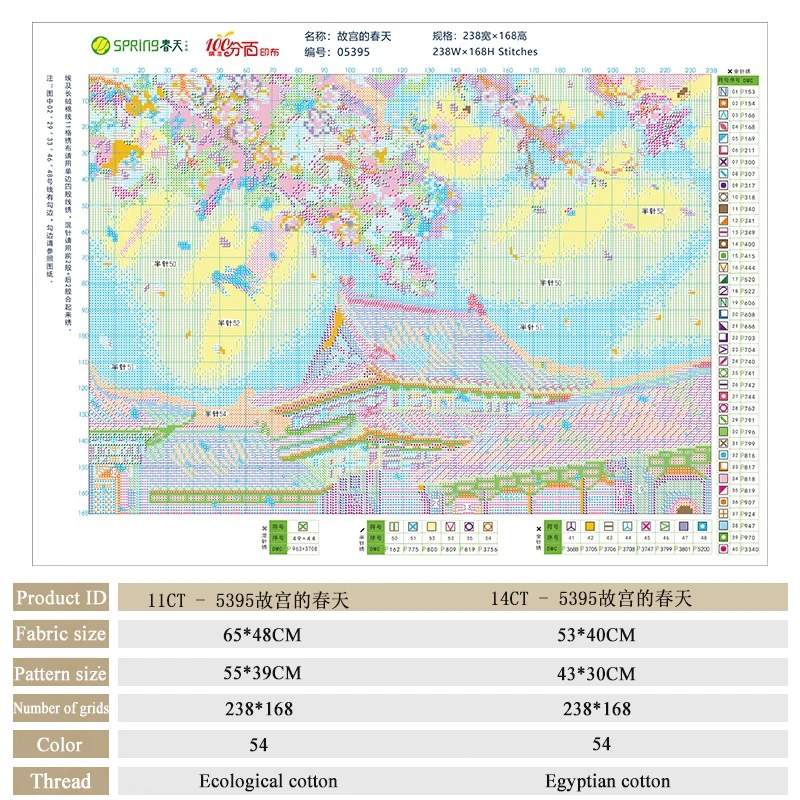Click the triangle symbol for 21 P666
800x800 pixels.
pos(723,327)
